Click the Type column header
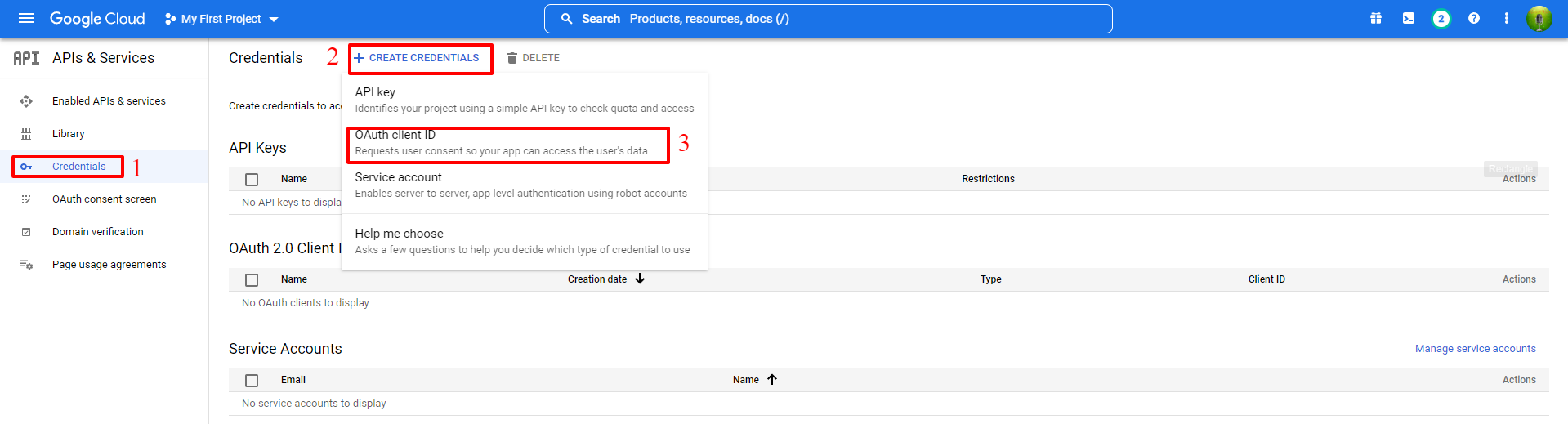This screenshot has height=424, width=1568. [x=991, y=279]
